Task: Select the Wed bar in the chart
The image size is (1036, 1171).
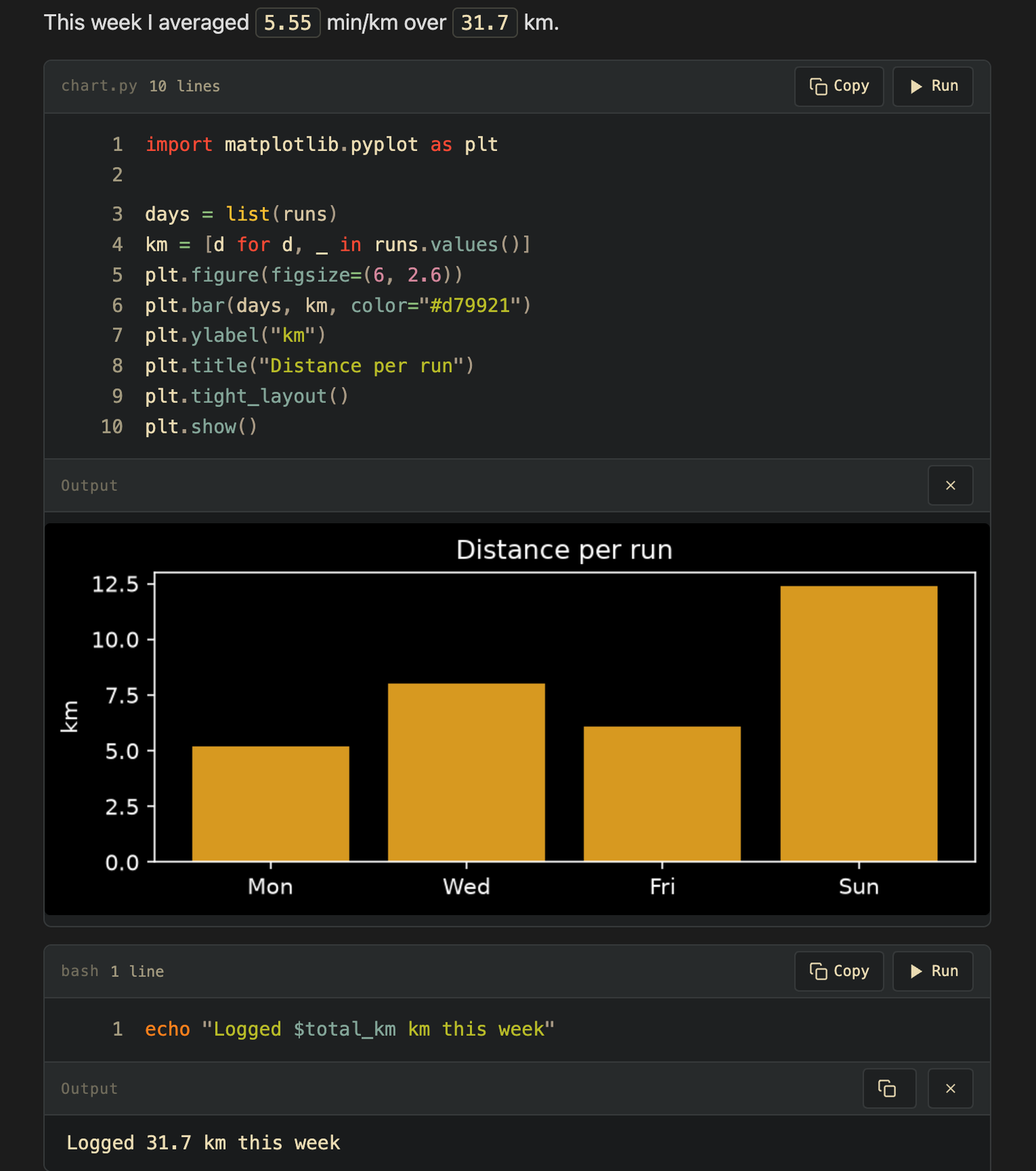Action: point(466,772)
